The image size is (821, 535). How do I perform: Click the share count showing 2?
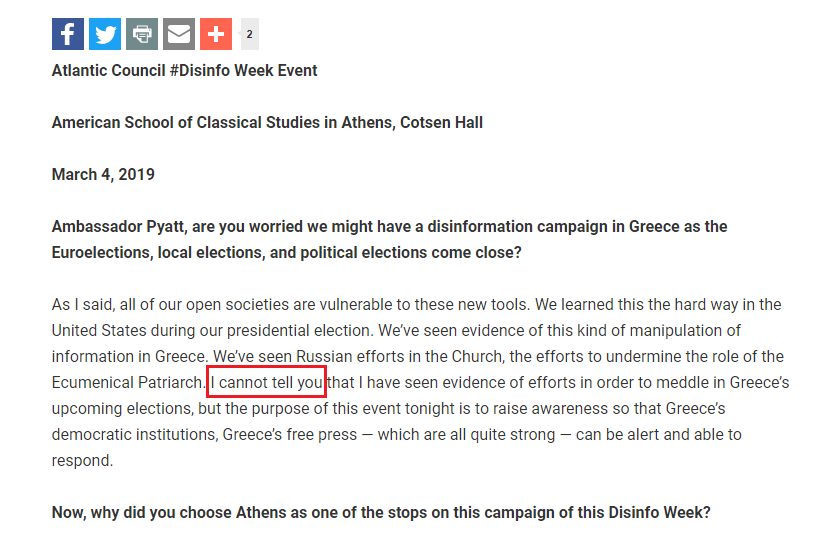pos(249,34)
